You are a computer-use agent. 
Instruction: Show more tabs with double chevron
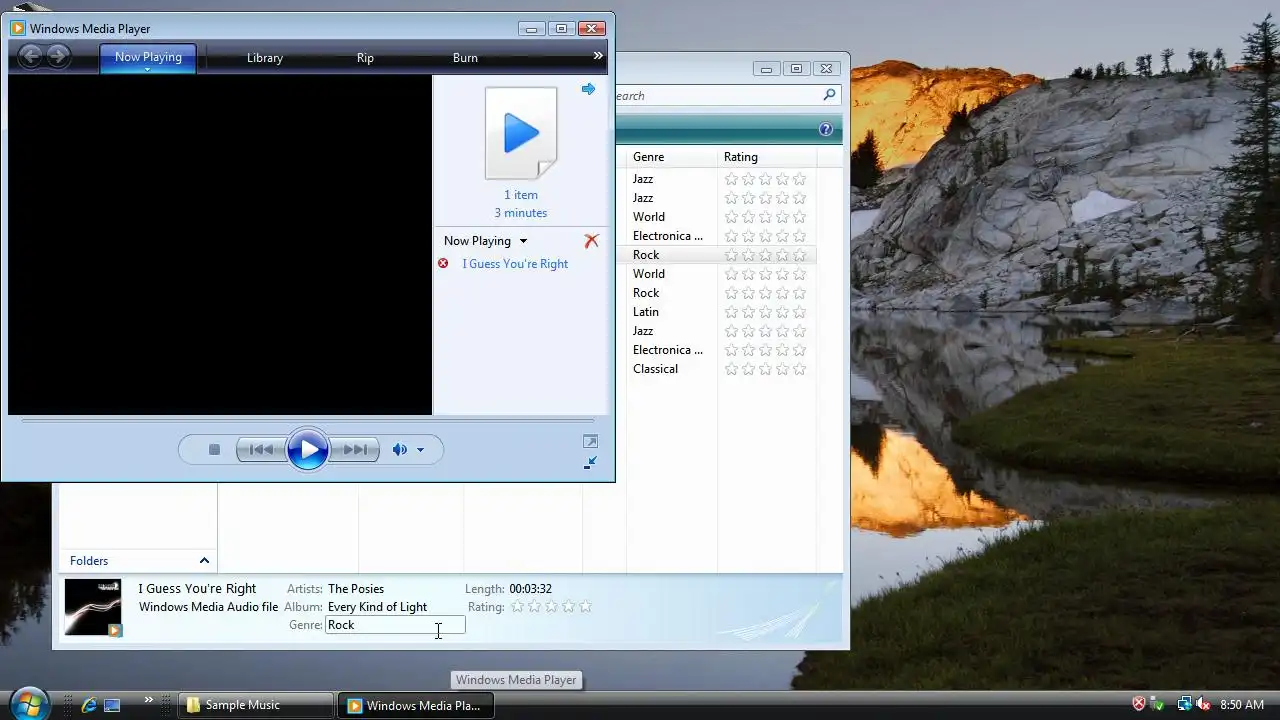[598, 56]
